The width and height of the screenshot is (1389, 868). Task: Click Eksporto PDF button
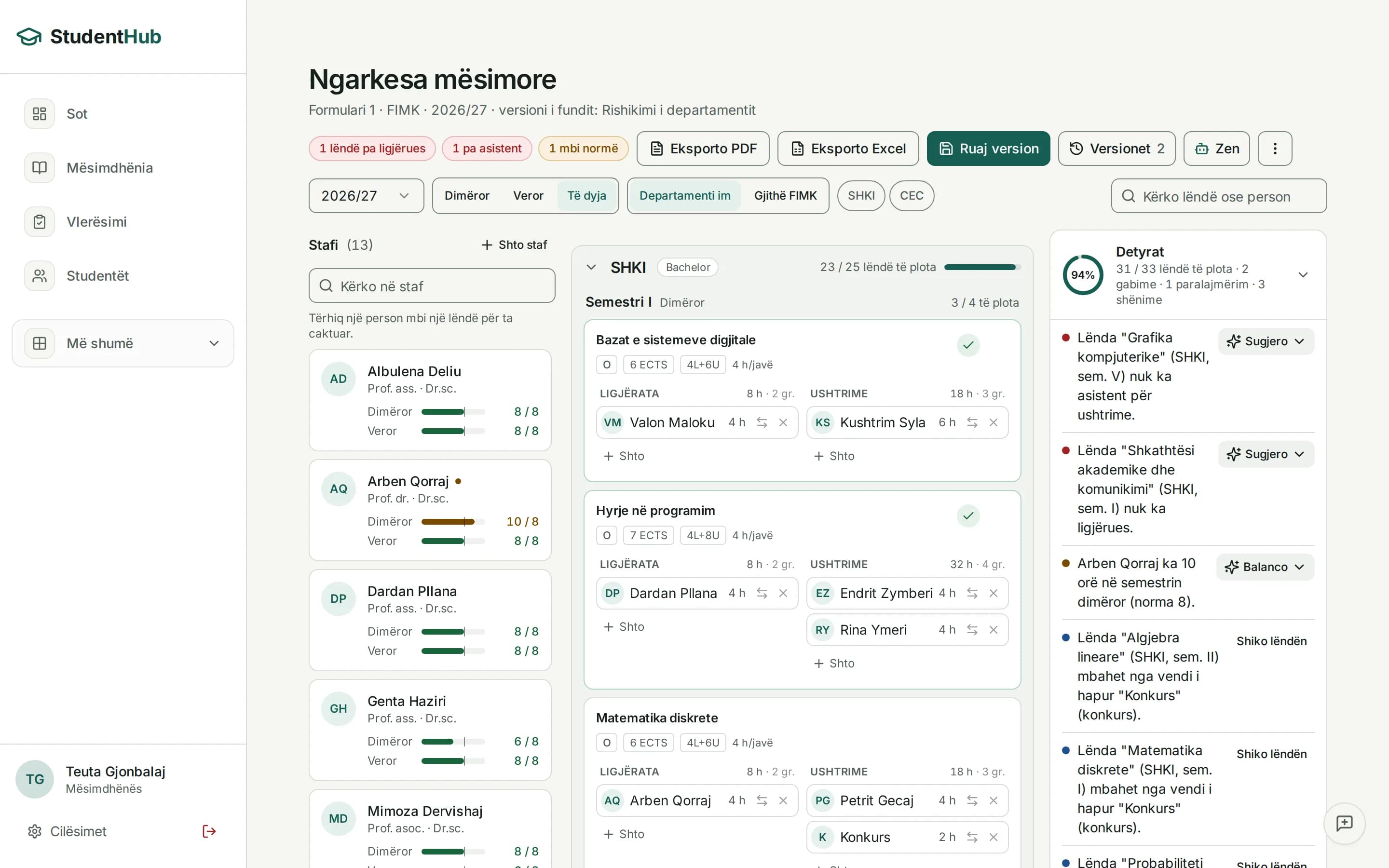(703, 149)
